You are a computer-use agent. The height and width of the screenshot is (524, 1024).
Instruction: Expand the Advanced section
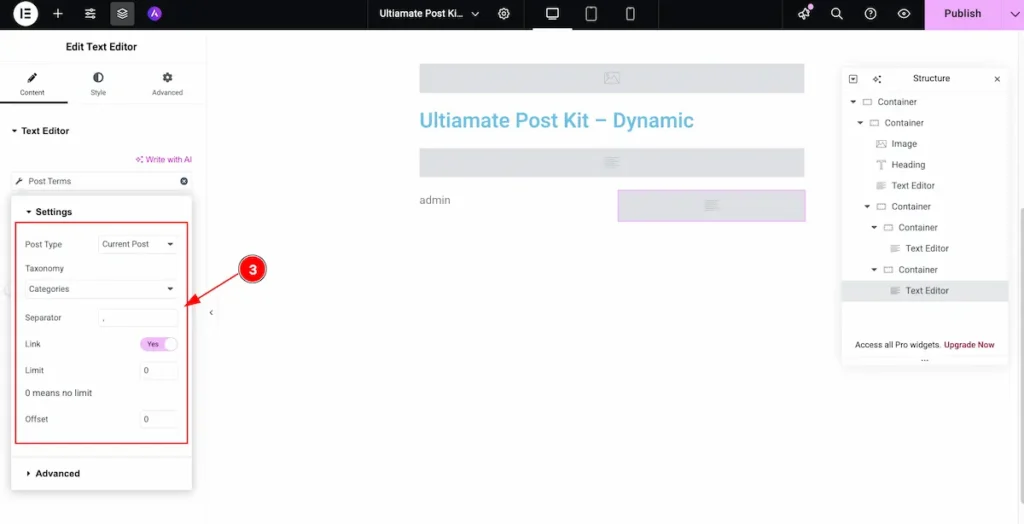(57, 473)
